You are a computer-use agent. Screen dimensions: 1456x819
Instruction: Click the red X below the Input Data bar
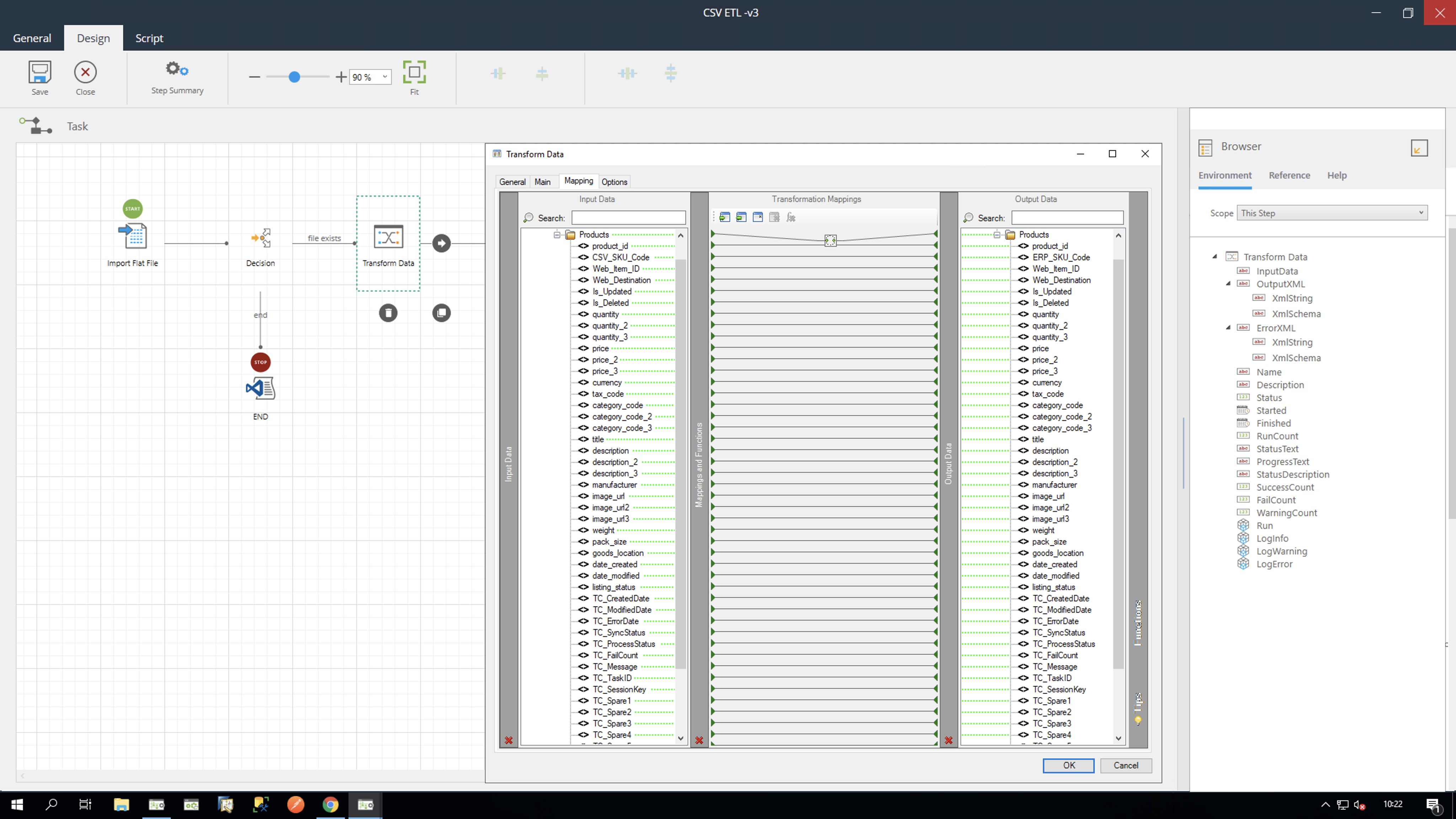(x=509, y=740)
